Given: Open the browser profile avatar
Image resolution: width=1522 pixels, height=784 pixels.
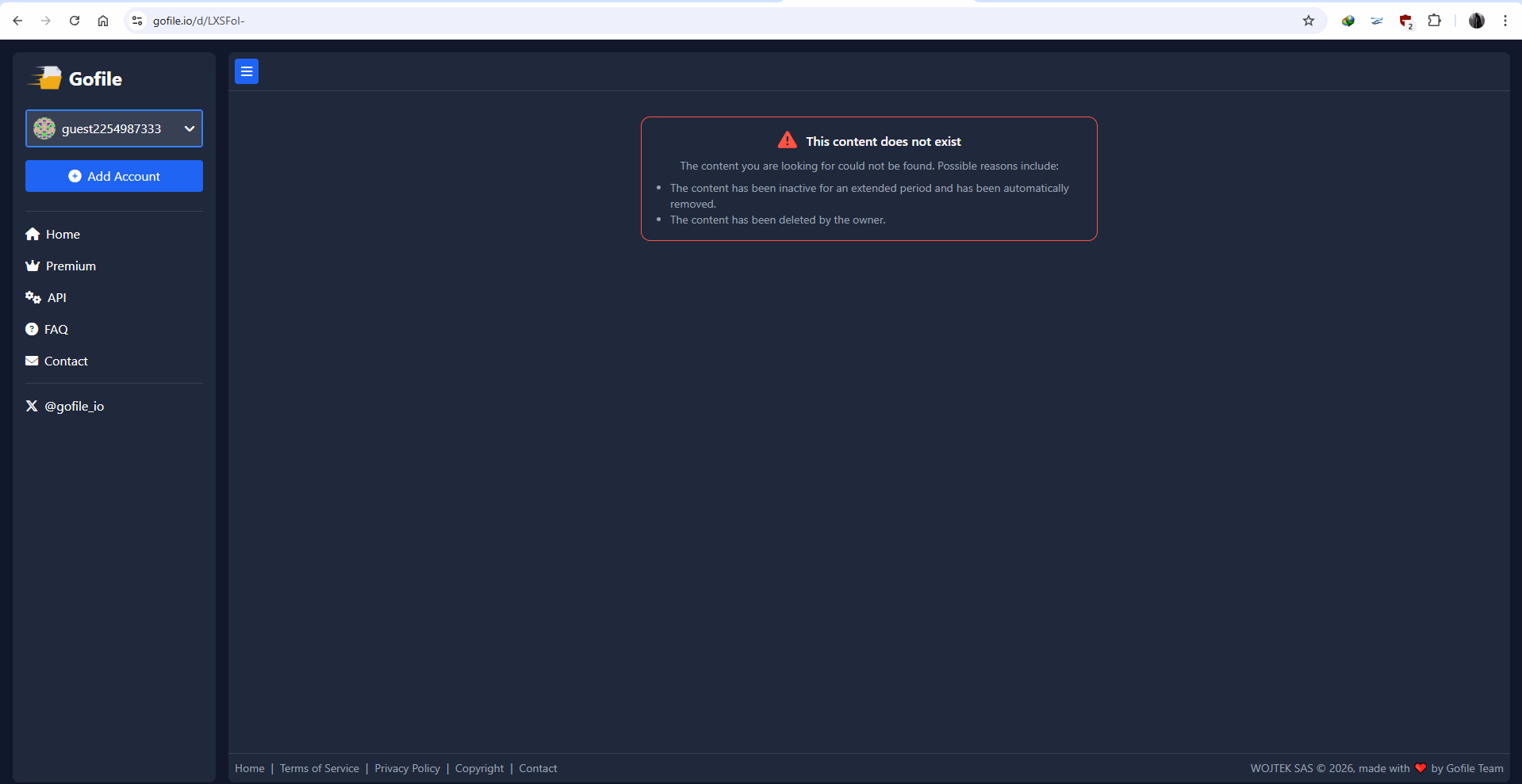Looking at the screenshot, I should (x=1477, y=21).
